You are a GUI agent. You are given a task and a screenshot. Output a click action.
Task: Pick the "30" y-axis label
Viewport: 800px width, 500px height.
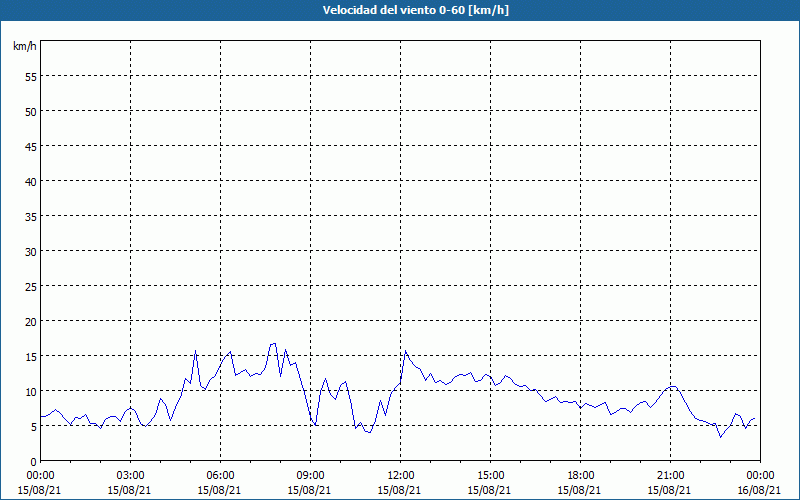(31, 252)
